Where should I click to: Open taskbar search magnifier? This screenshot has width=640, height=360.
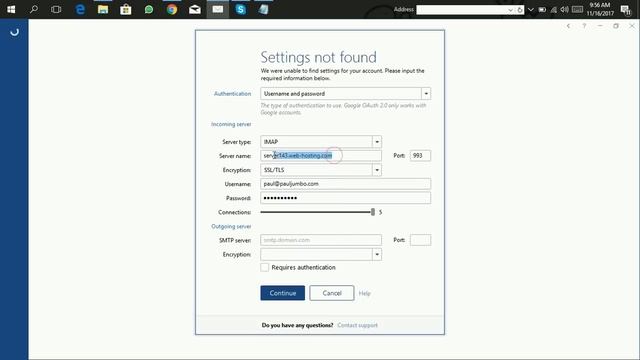click(x=34, y=9)
